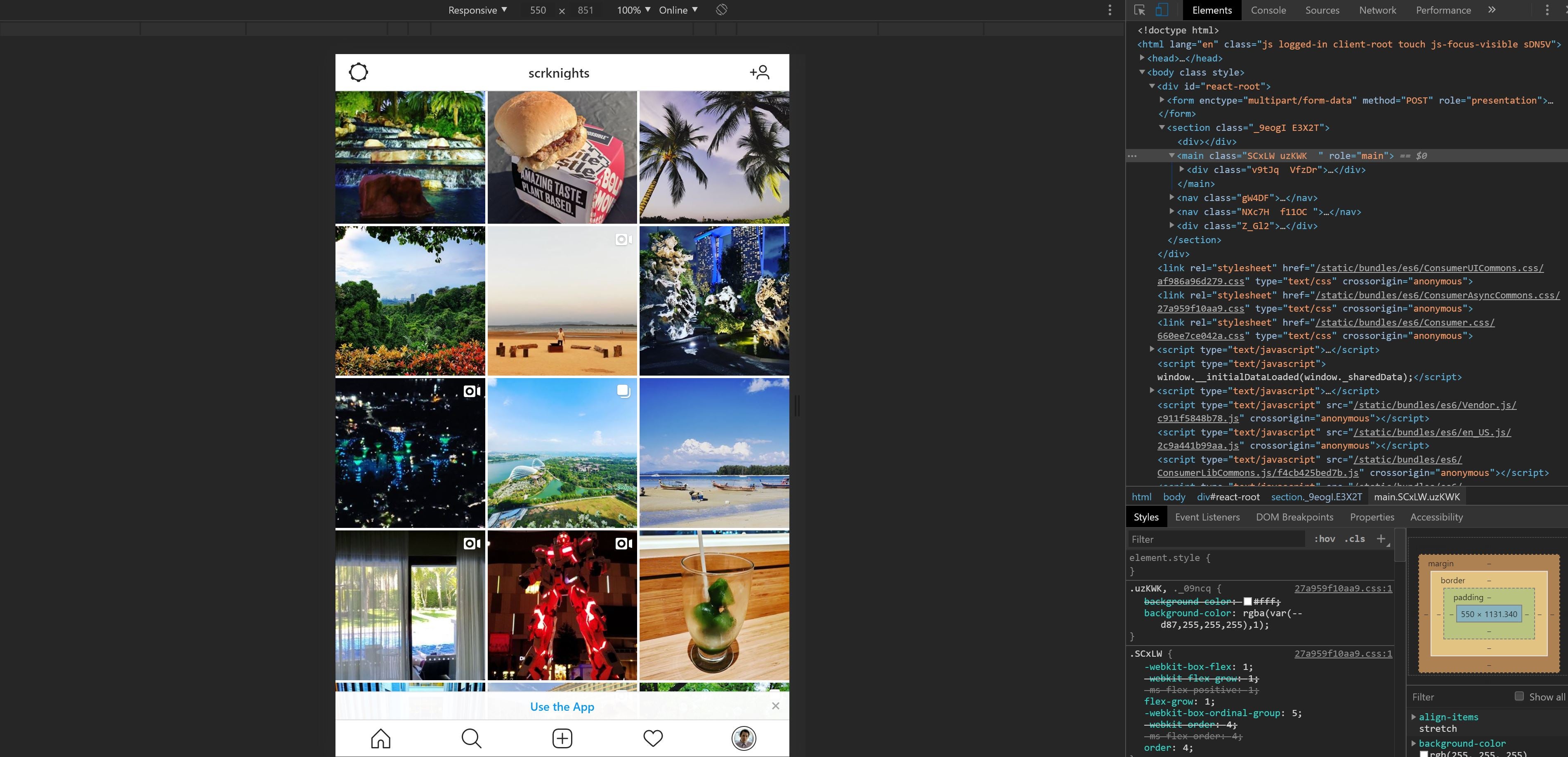The height and width of the screenshot is (757, 1568).
Task: Switch to the Performance tab
Action: 1443,10
